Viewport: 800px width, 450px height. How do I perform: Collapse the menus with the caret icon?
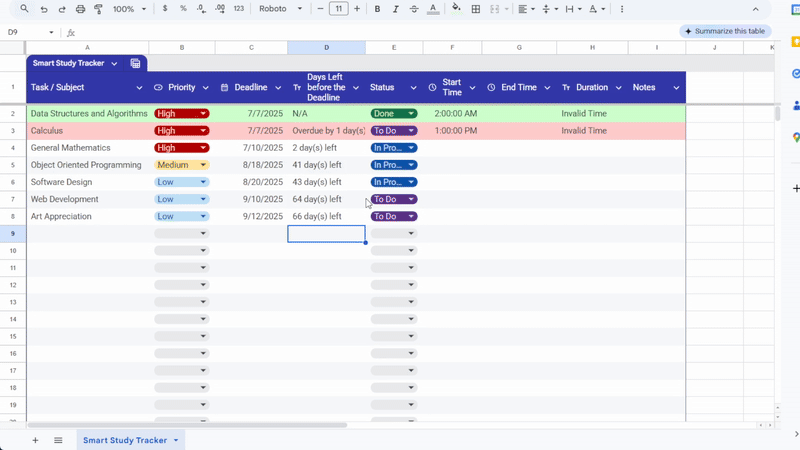point(756,9)
